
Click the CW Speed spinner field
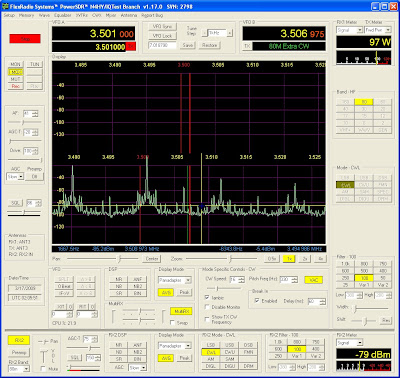click(236, 280)
